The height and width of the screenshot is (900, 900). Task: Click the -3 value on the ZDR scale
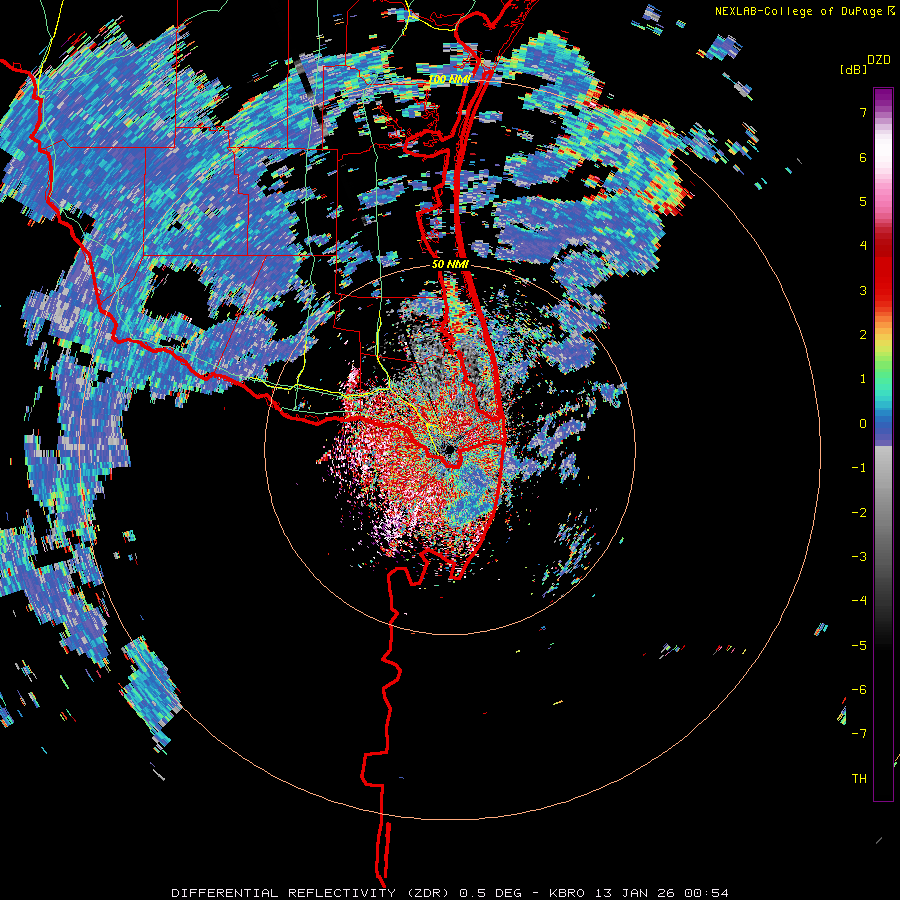(x=859, y=556)
